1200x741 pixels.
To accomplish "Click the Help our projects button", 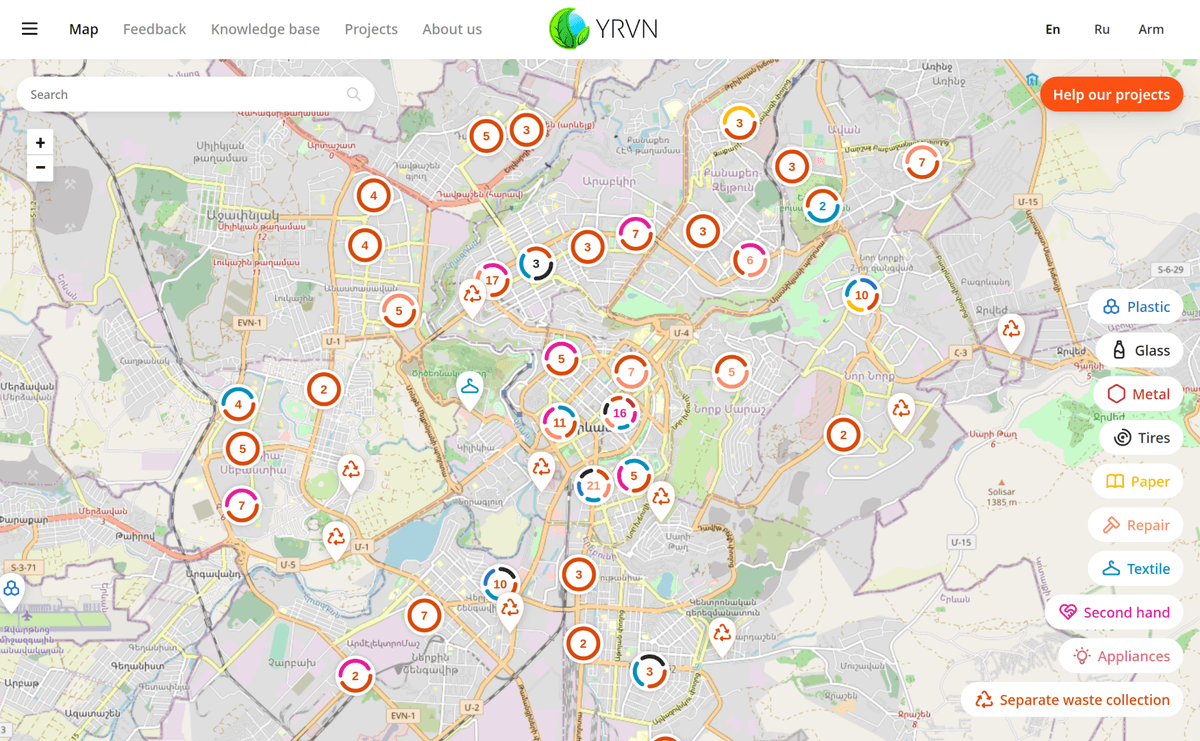I will click(1111, 94).
